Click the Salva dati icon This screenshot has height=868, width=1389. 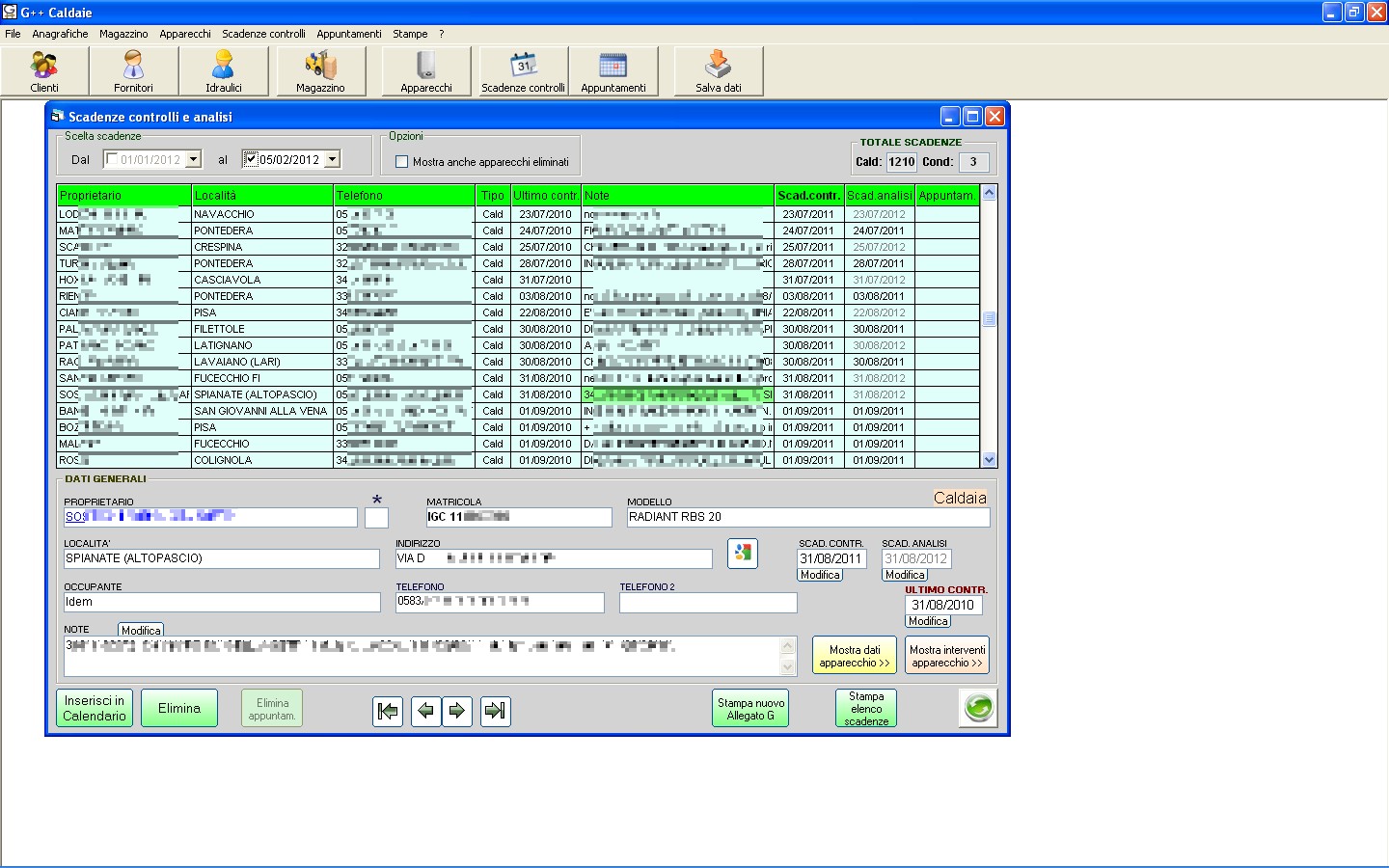click(x=719, y=71)
